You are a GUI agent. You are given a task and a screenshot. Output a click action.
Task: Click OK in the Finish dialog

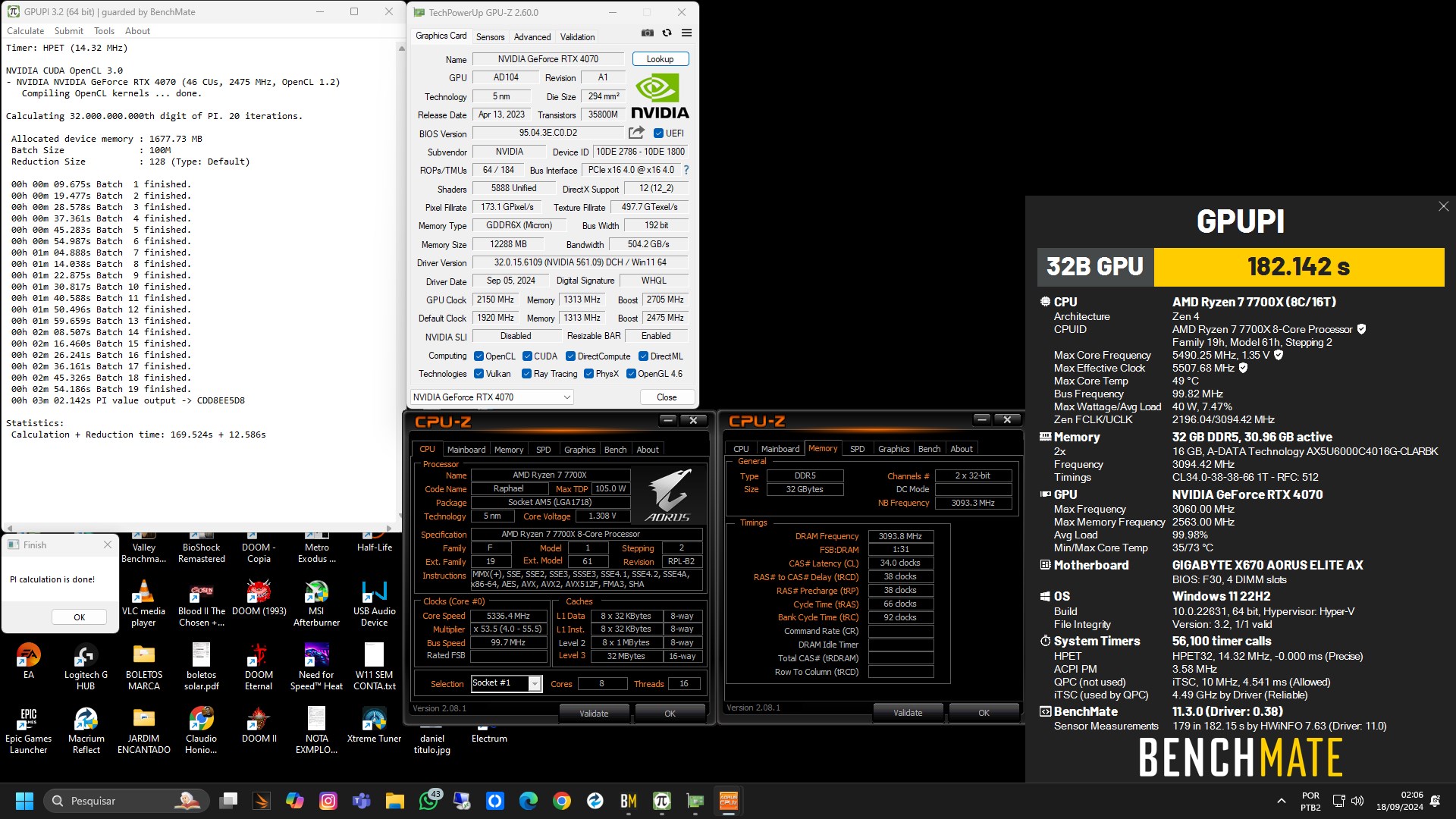(x=79, y=617)
